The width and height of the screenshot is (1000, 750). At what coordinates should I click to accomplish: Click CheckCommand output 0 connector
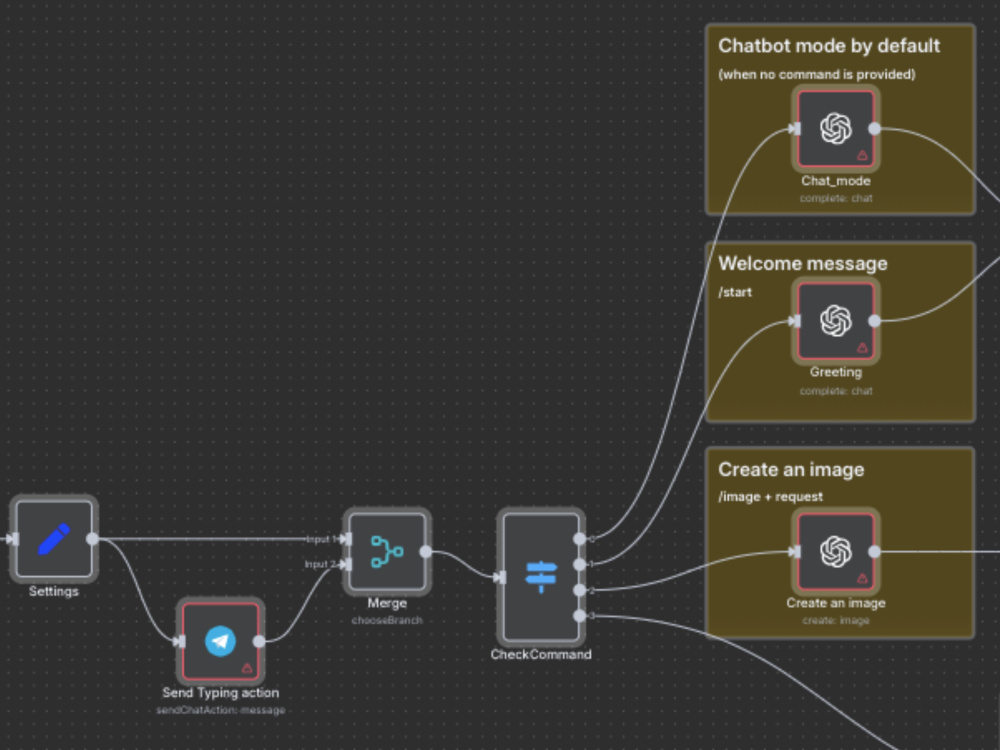point(579,539)
